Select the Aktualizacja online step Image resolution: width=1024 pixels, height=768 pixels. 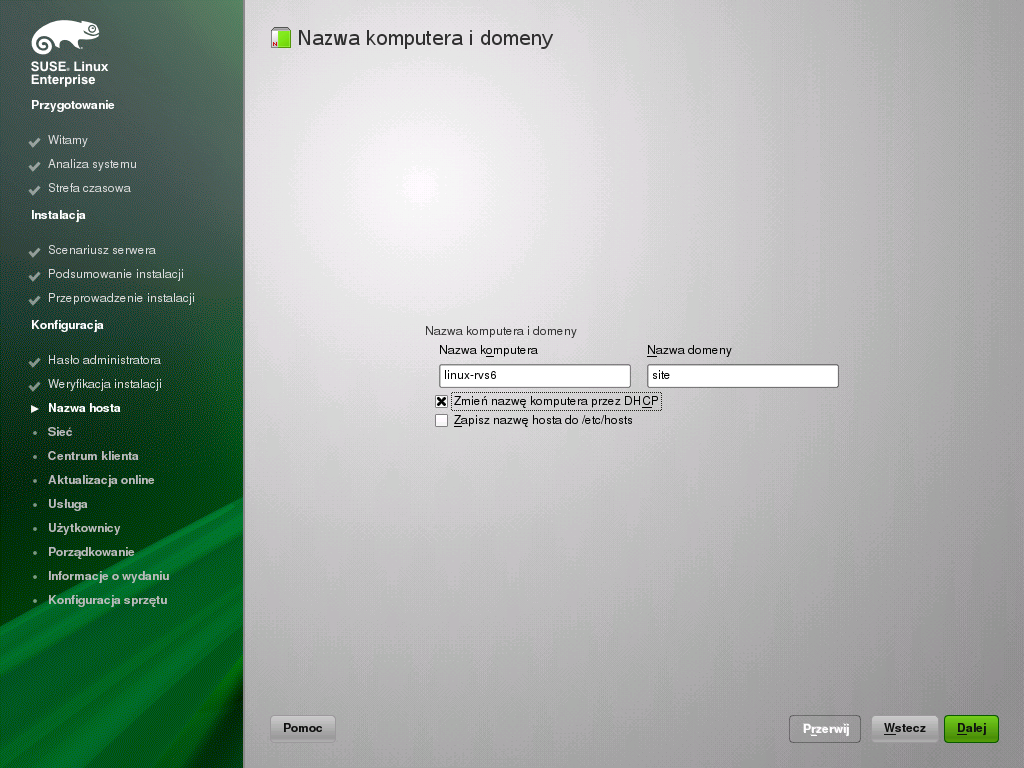click(101, 480)
